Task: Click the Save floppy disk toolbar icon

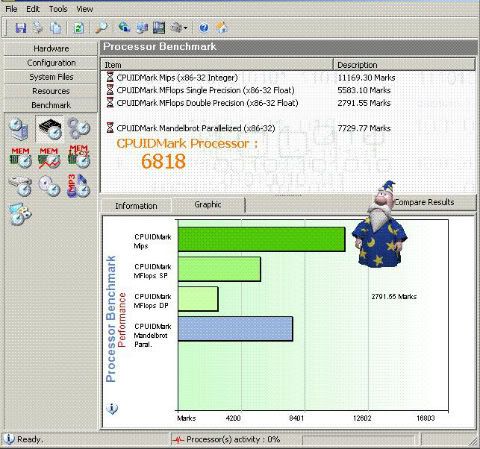Action: tap(21, 28)
